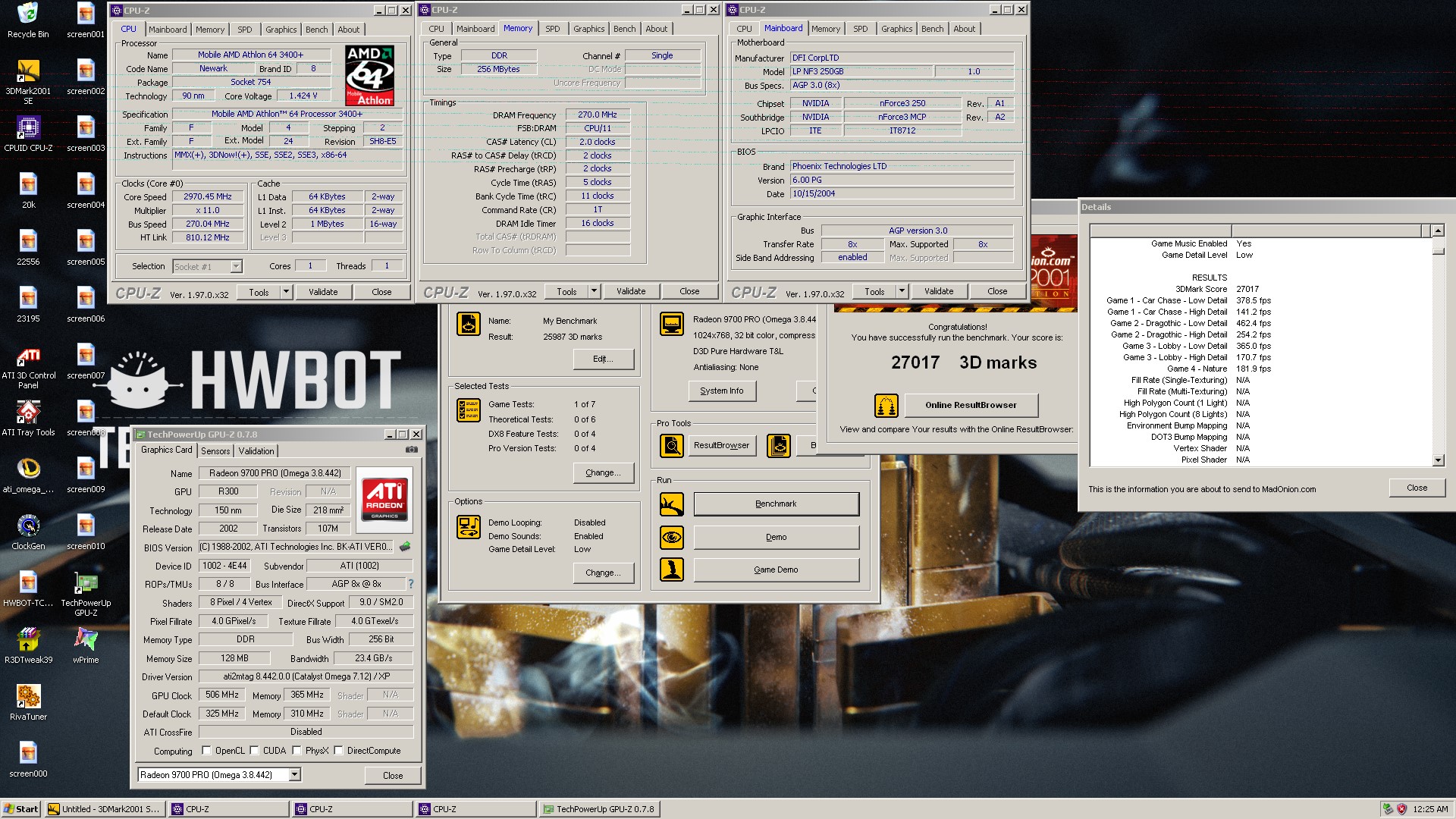Click the display system info monitor icon
Viewport: 1456px width, 819px height.
pos(671,325)
